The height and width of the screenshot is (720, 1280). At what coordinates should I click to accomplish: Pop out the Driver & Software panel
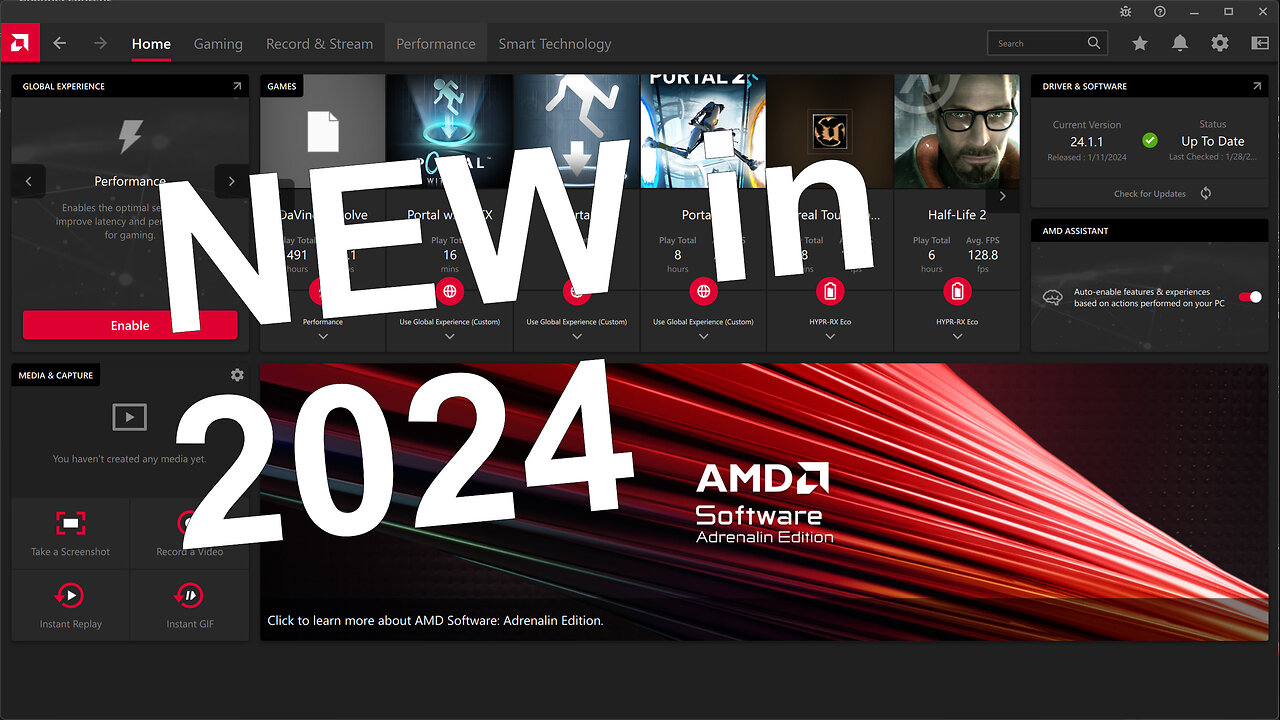coord(1257,86)
